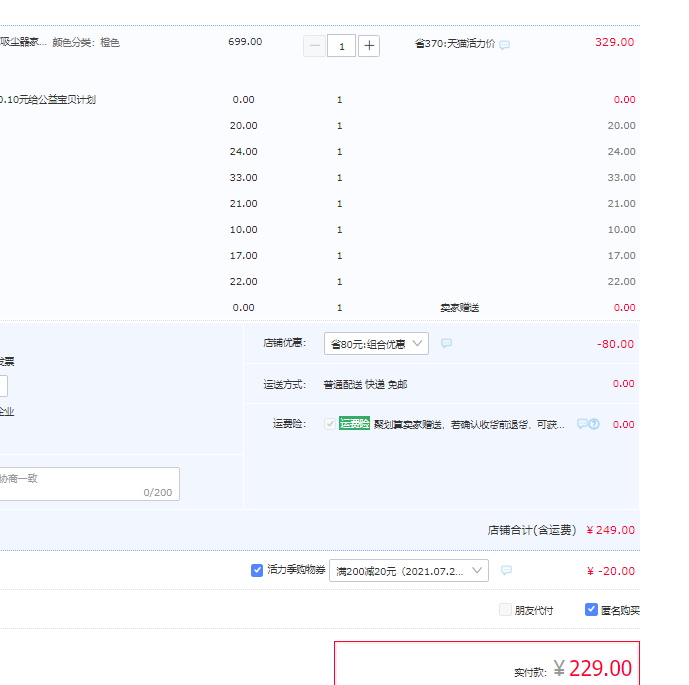Viewport: 689px width, 685px height.
Task: Click 普通配送 快递 免邮 shipping method text
Action: pyautogui.click(x=366, y=385)
